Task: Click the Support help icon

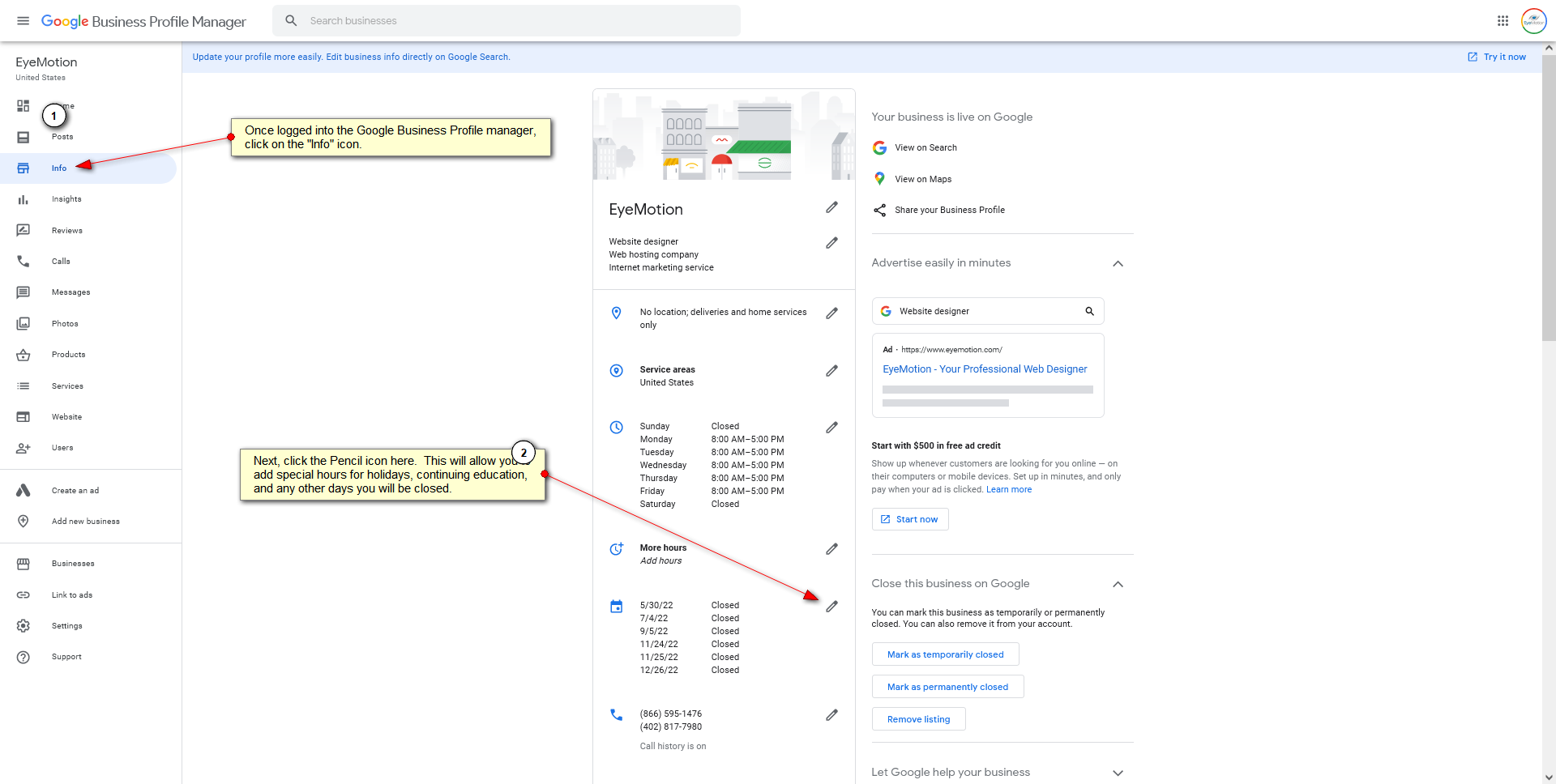Action: (24, 658)
